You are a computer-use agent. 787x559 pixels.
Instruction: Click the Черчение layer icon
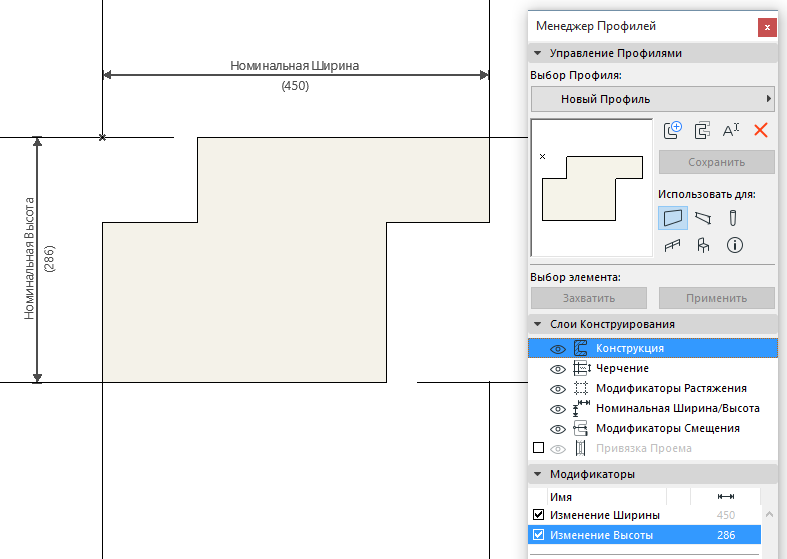pos(581,368)
